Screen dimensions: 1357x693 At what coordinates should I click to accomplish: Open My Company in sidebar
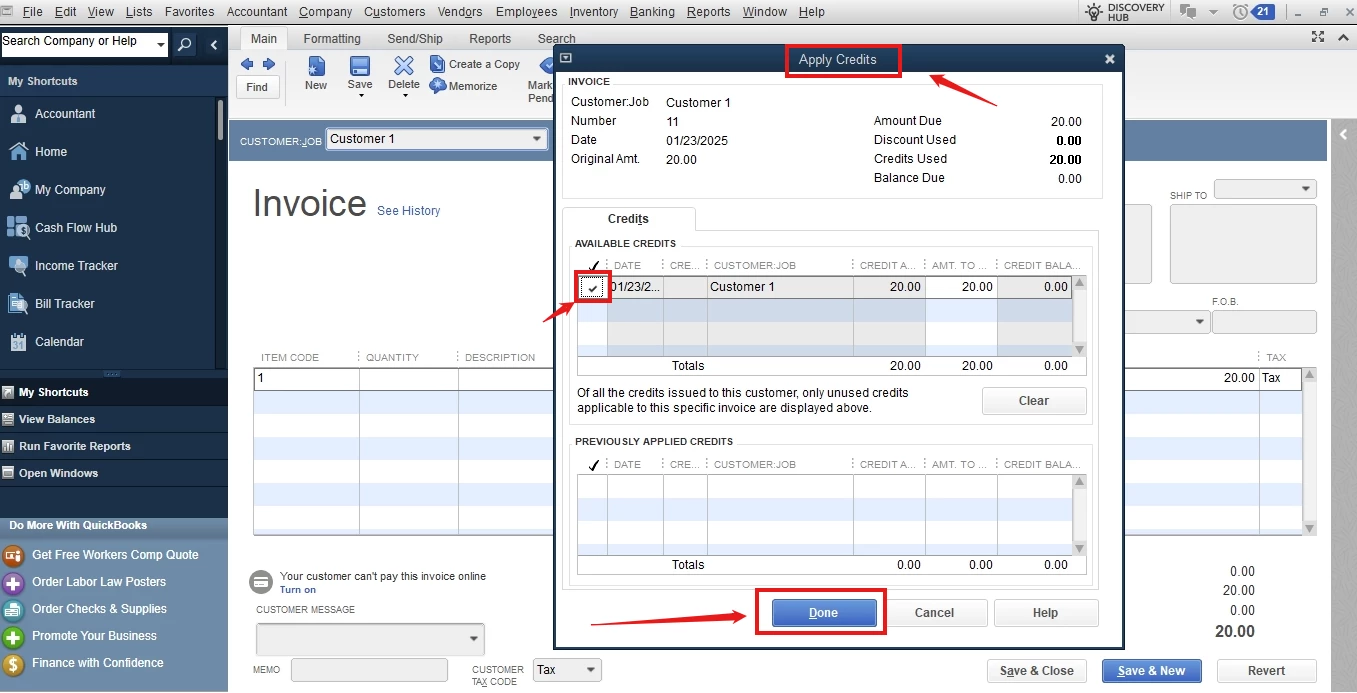click(x=70, y=190)
